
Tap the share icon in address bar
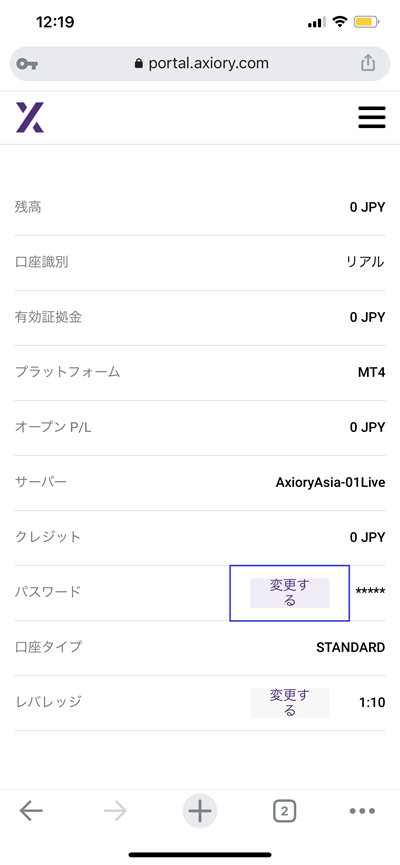point(368,63)
